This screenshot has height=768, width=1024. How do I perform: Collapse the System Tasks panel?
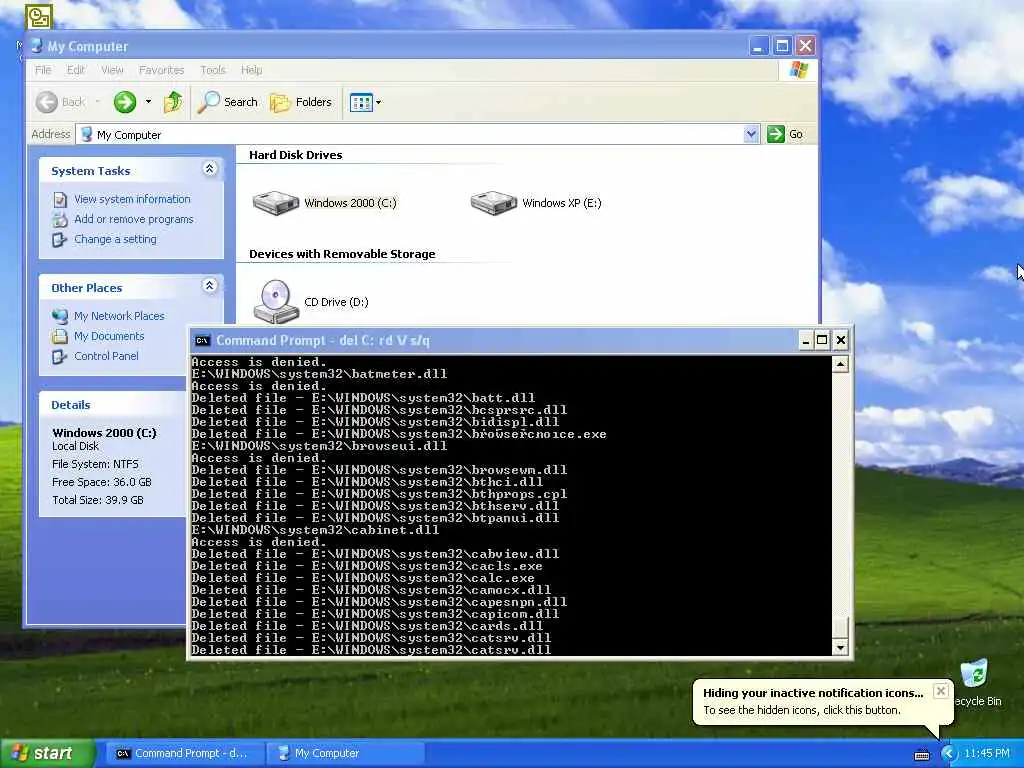[x=209, y=169]
